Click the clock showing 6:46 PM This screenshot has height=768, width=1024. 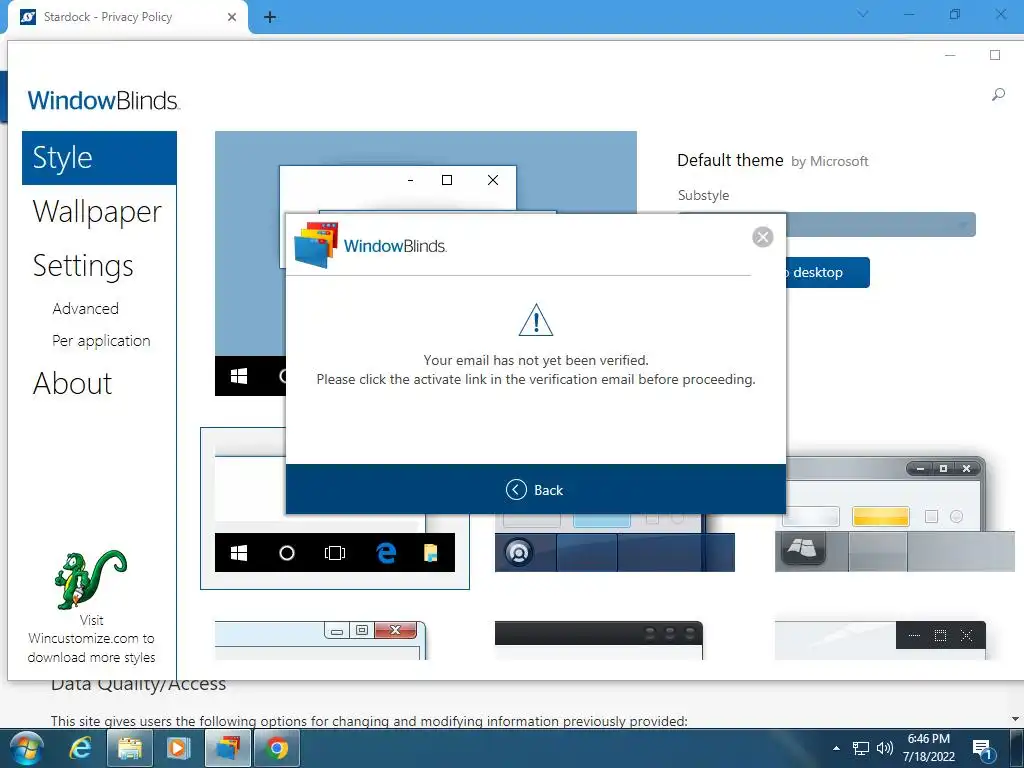[x=929, y=748]
